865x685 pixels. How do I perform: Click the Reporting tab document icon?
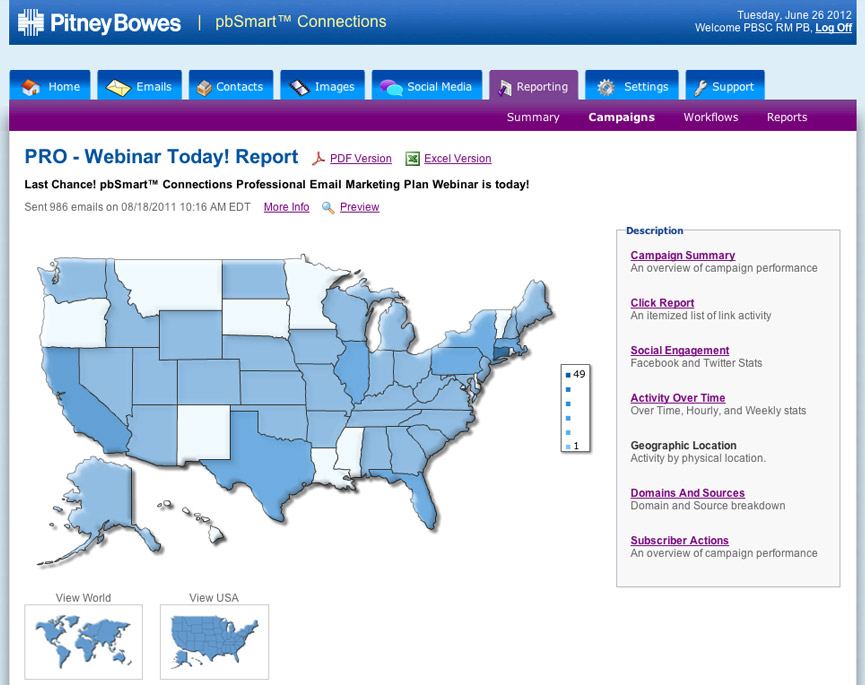tap(505, 88)
